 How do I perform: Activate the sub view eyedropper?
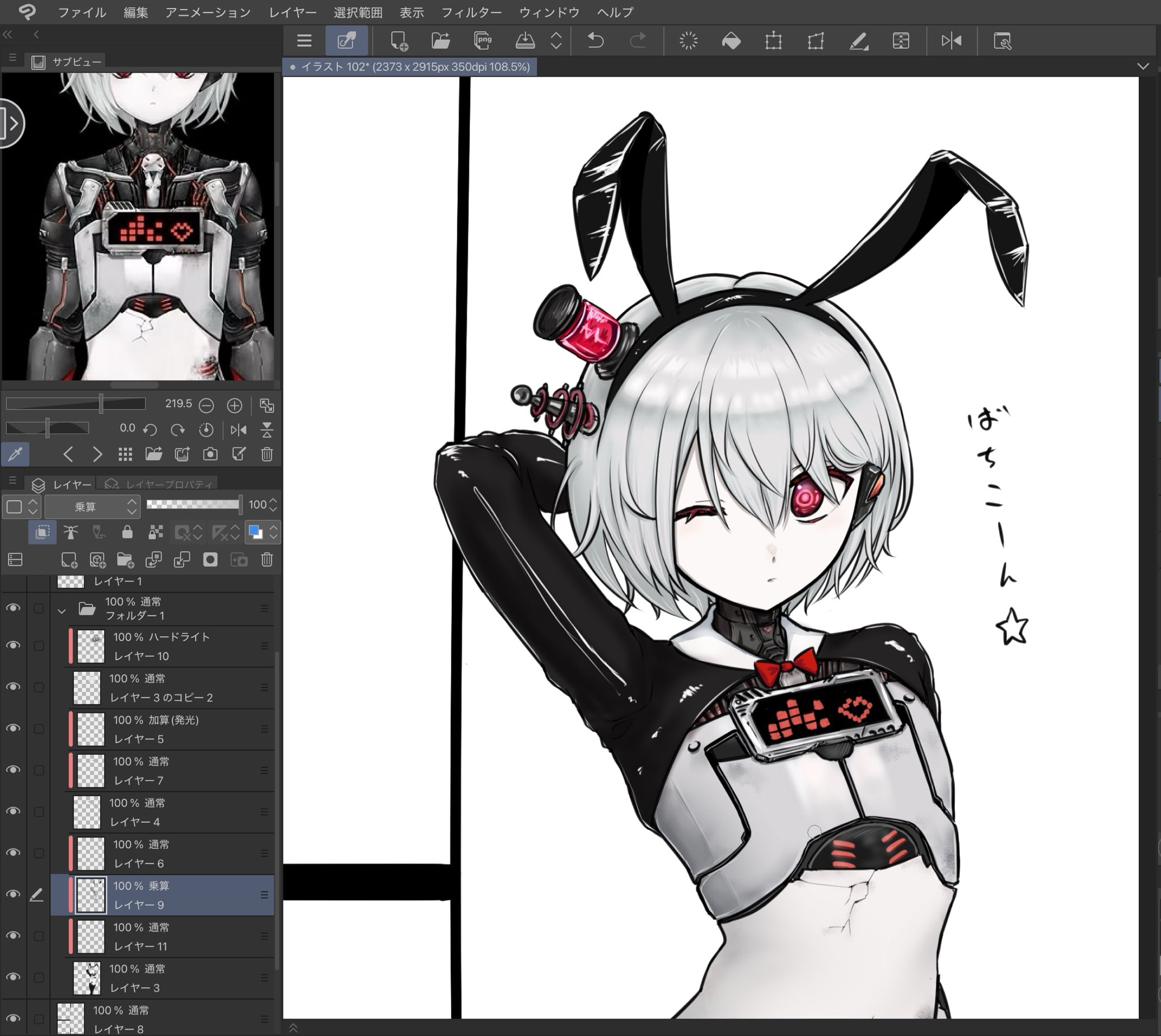click(15, 454)
